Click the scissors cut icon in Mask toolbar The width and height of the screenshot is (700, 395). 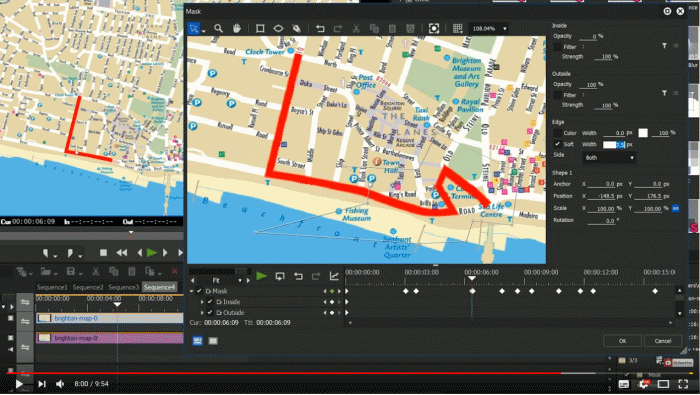(x=356, y=29)
